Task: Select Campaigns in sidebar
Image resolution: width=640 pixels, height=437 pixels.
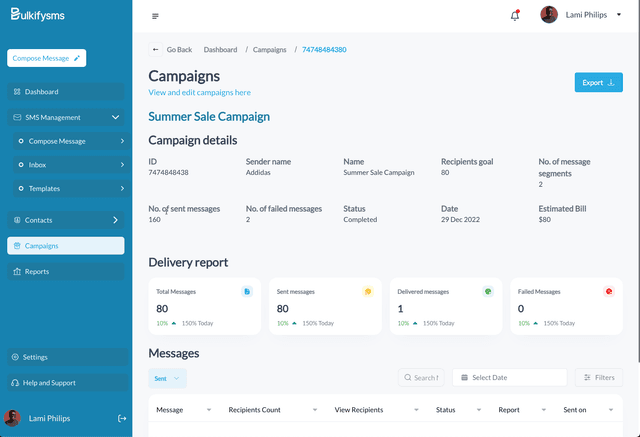Action: 66,246
